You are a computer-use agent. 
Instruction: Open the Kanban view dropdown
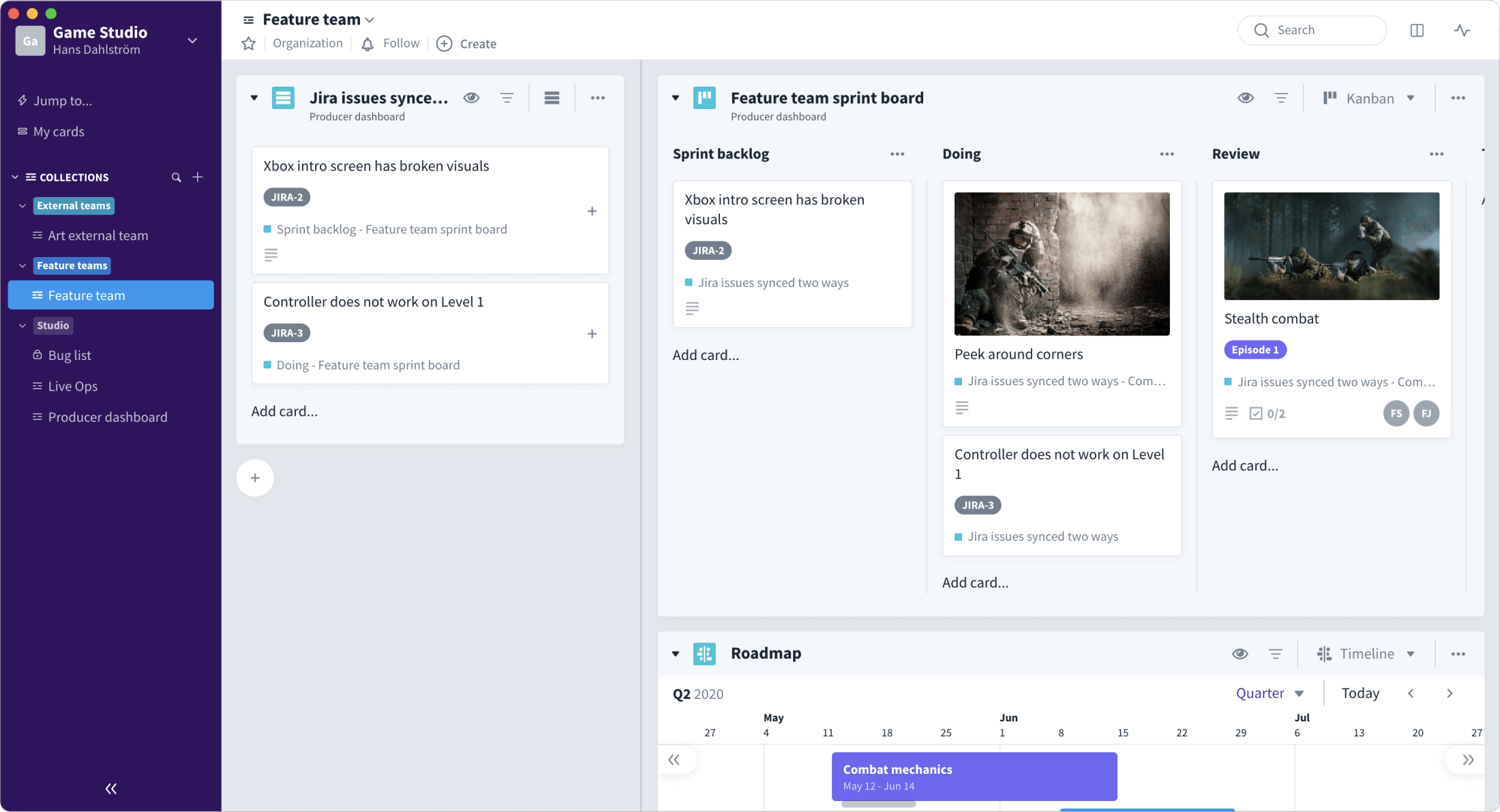(1369, 97)
